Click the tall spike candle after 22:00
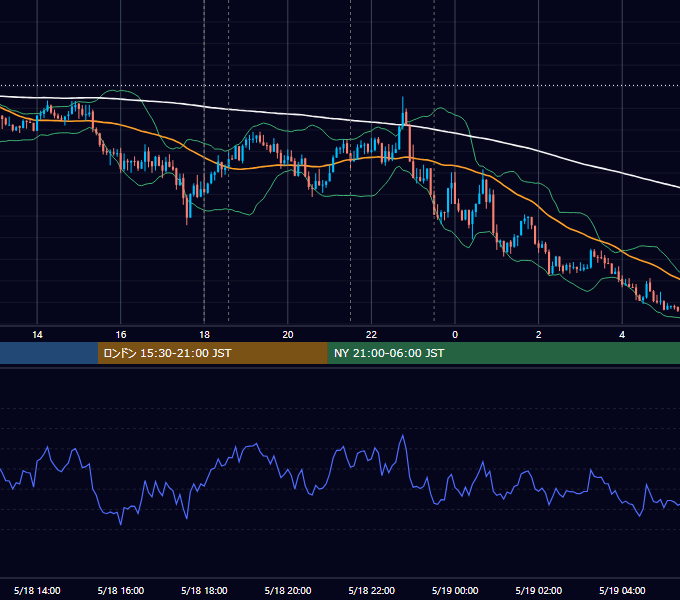The image size is (680, 600). 403,114
